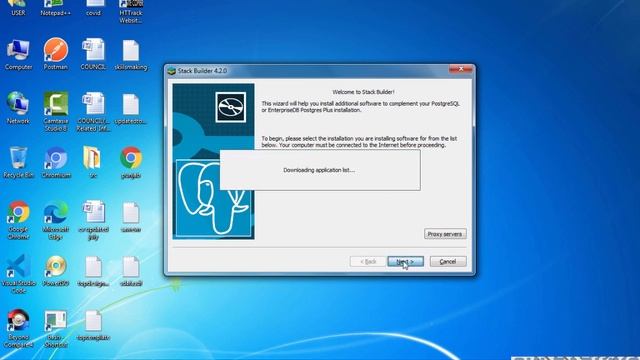Open the Proxy servers settings
640x360 pixels.
[445, 234]
